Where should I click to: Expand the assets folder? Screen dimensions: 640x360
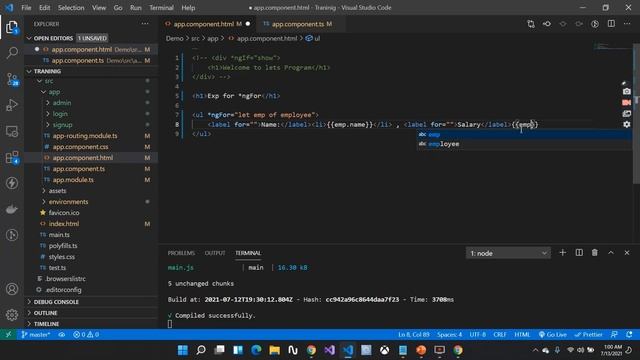pos(57,191)
